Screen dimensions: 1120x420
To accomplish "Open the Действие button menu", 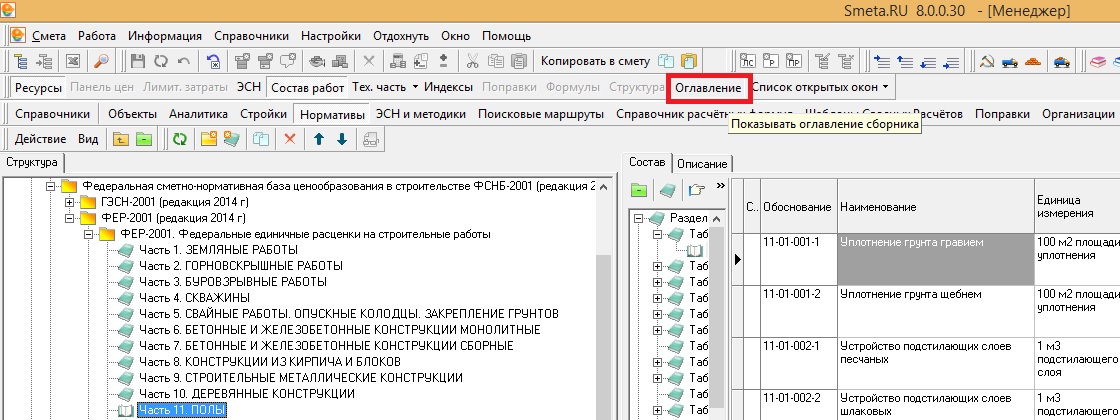I will [x=41, y=139].
